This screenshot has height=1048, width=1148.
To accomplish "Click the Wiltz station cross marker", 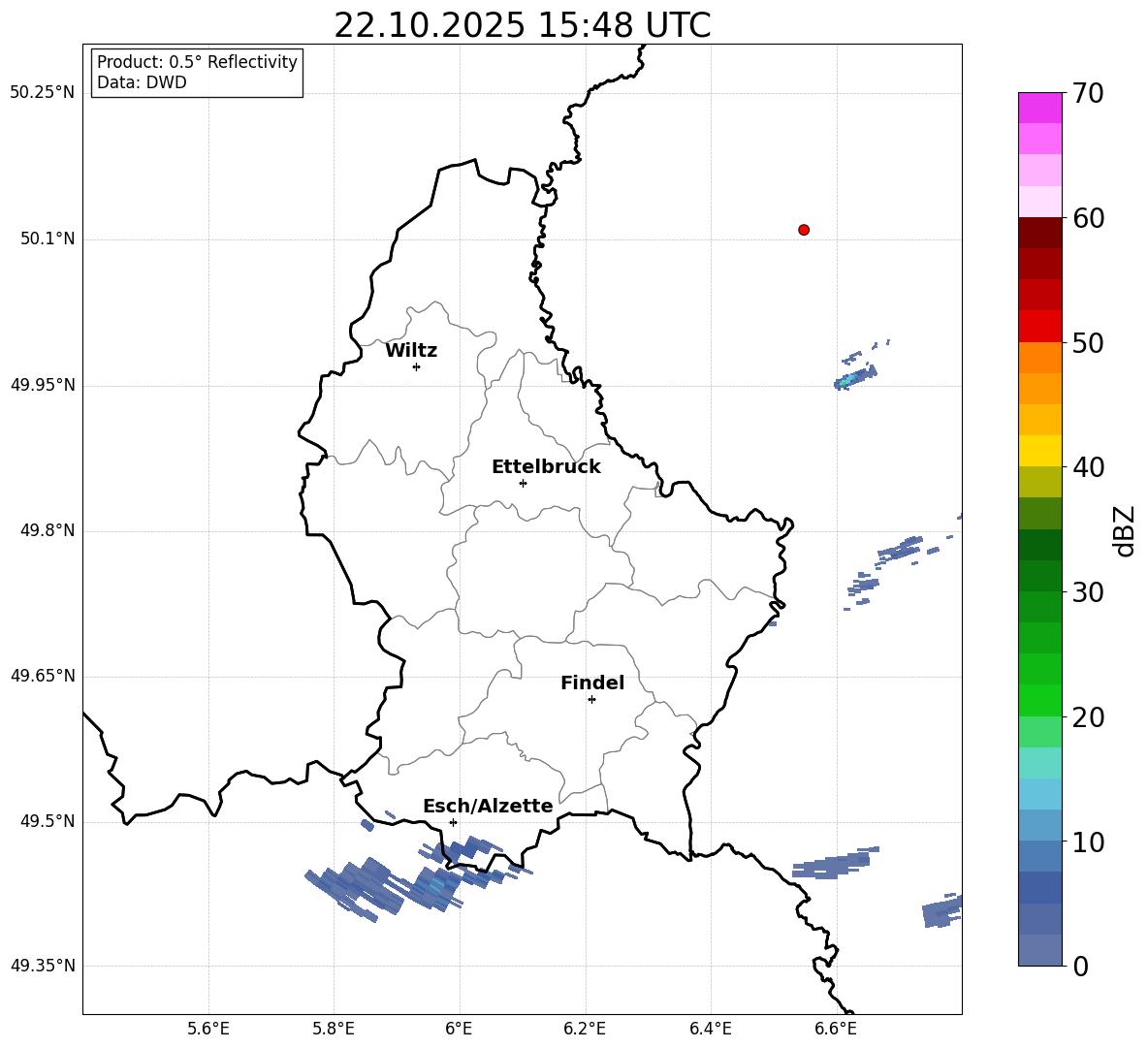I will [x=416, y=366].
